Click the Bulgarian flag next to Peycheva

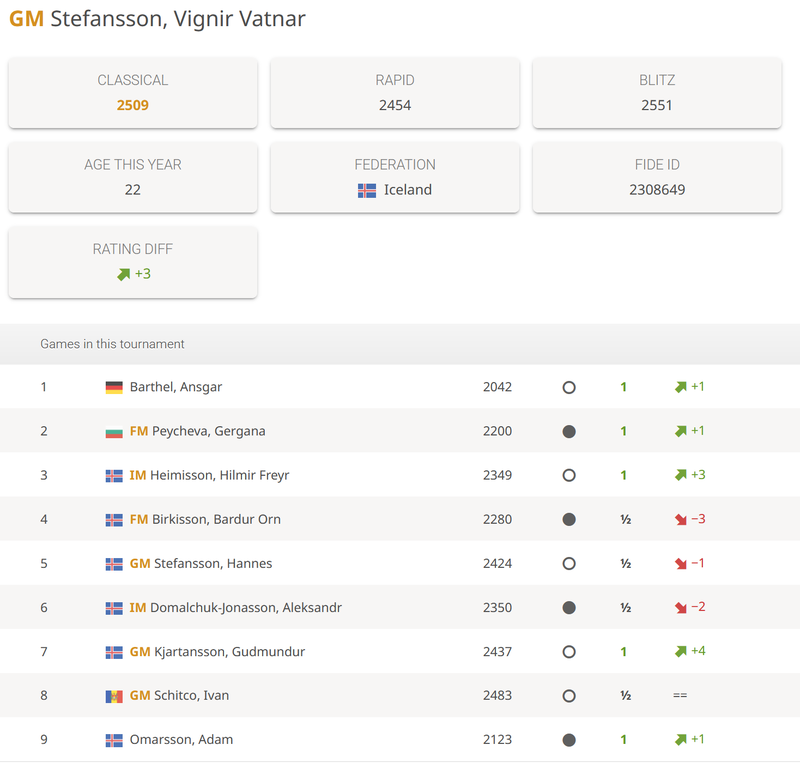(114, 431)
